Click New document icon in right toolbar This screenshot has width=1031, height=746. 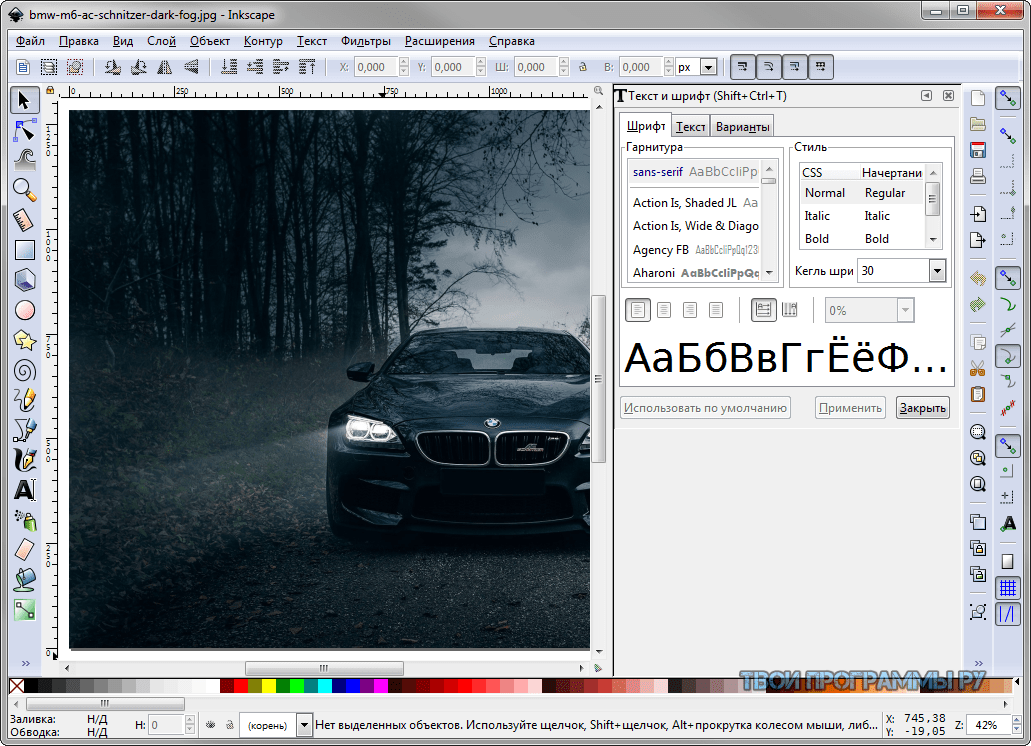[x=978, y=99]
